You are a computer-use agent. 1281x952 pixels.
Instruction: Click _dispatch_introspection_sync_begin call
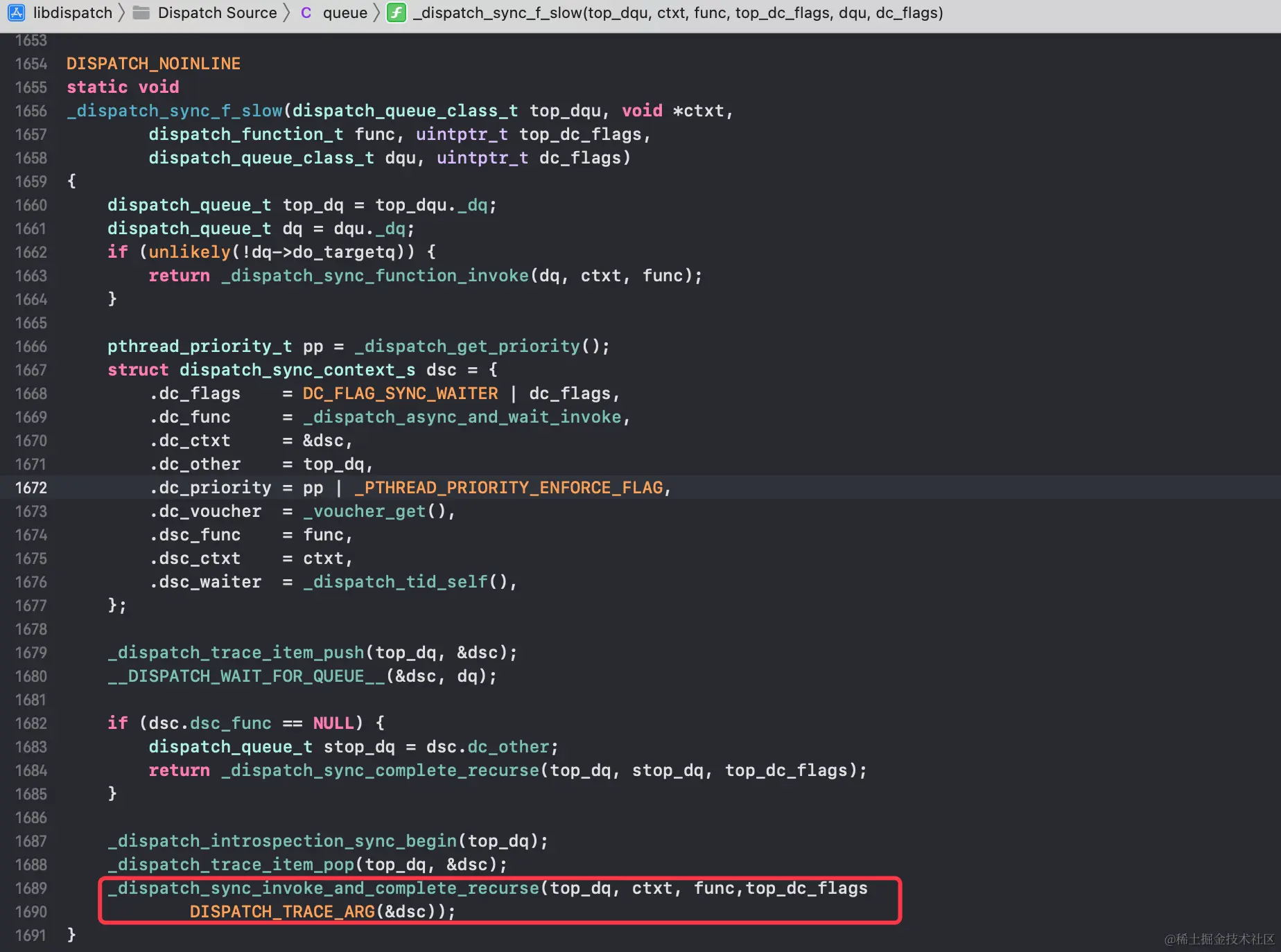tap(282, 841)
